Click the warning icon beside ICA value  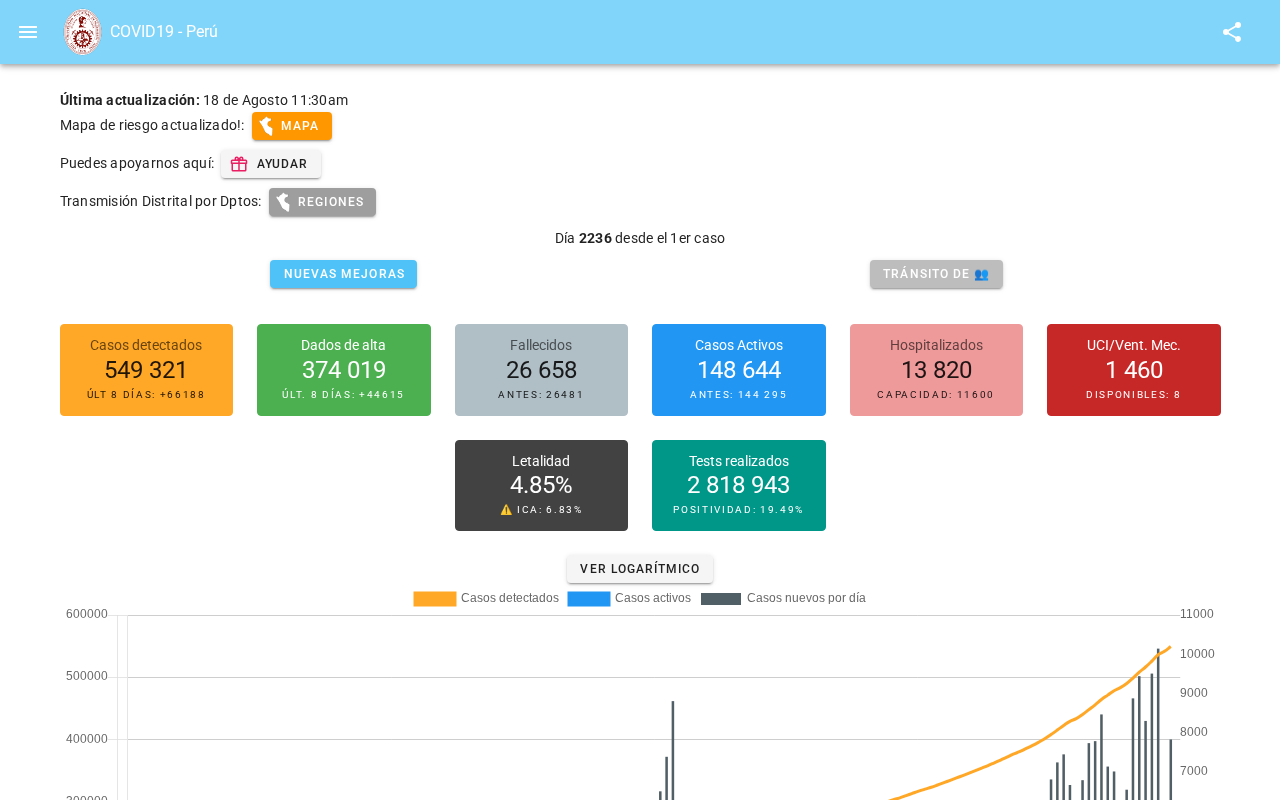506,510
